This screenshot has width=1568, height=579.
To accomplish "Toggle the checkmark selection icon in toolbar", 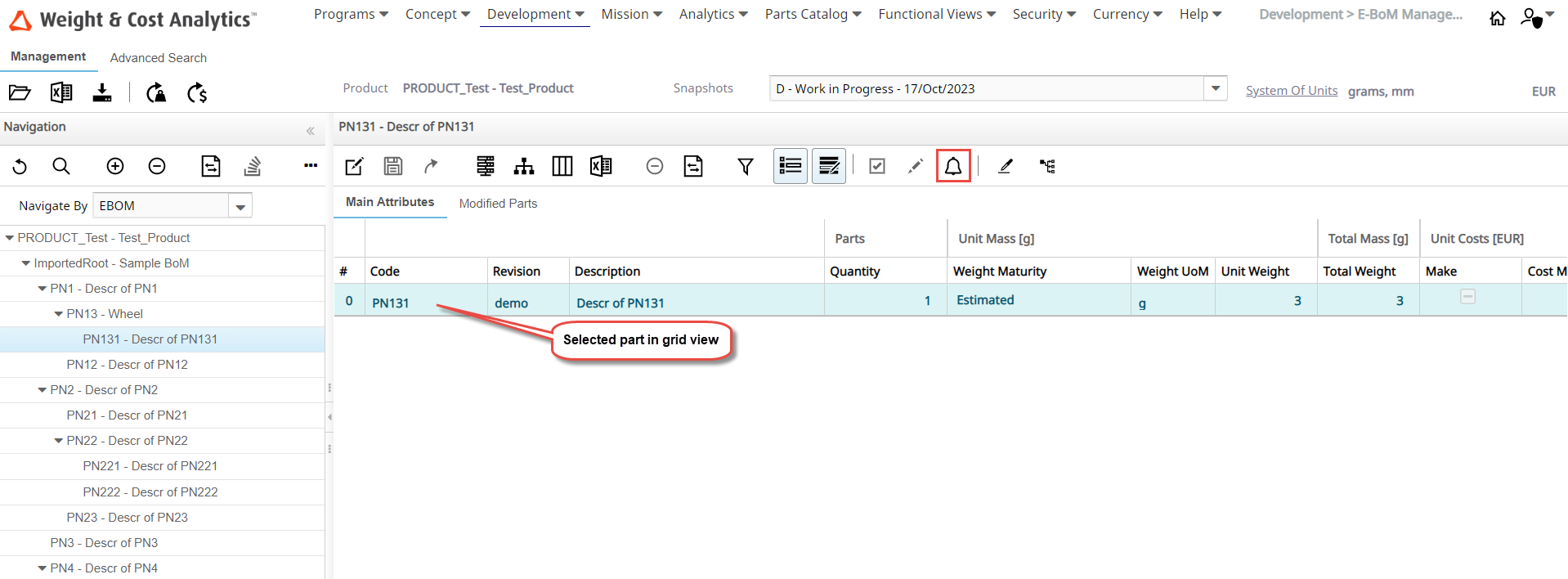I will [x=876, y=167].
